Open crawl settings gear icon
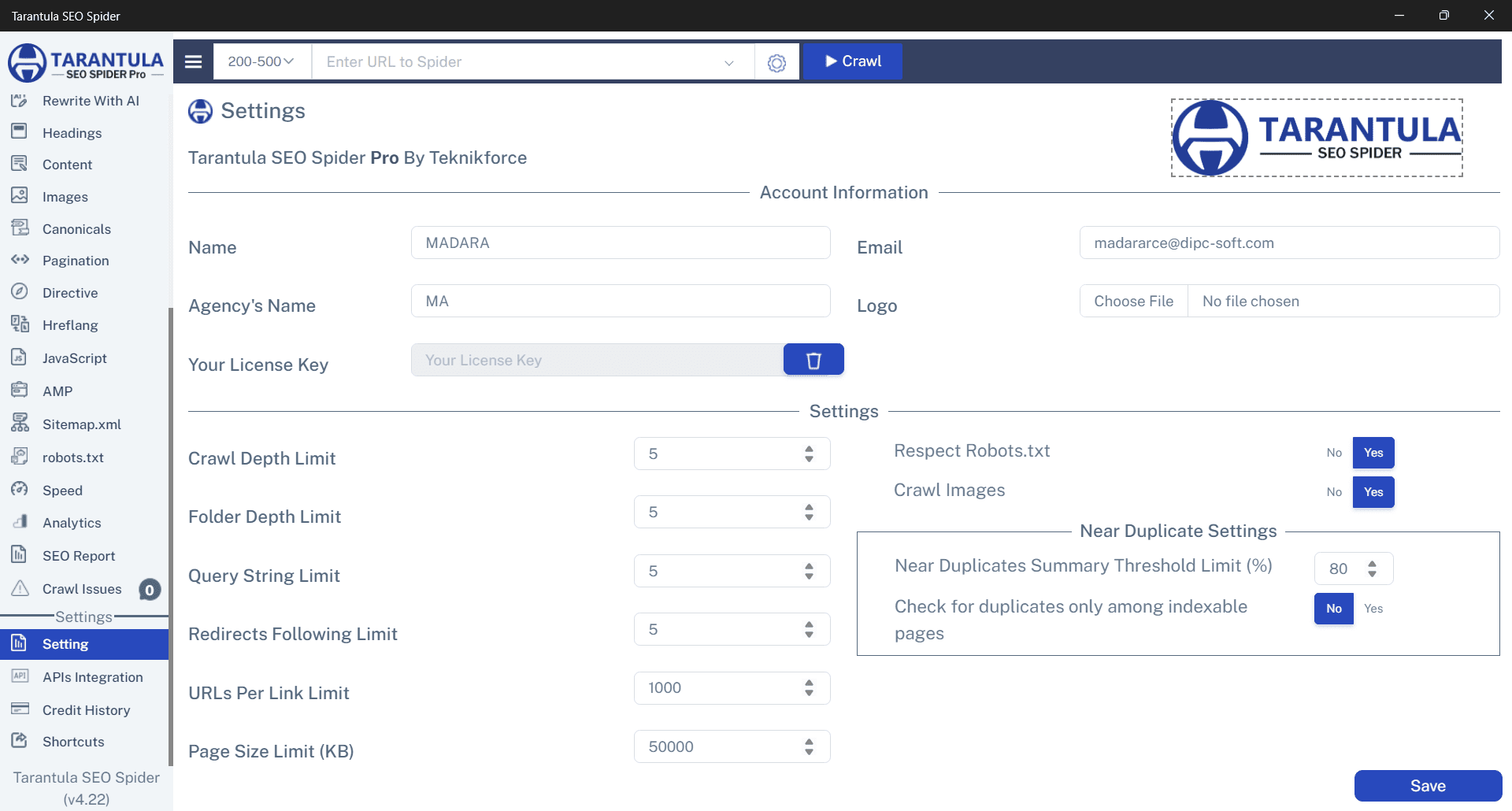Image resolution: width=1512 pixels, height=811 pixels. (776, 62)
